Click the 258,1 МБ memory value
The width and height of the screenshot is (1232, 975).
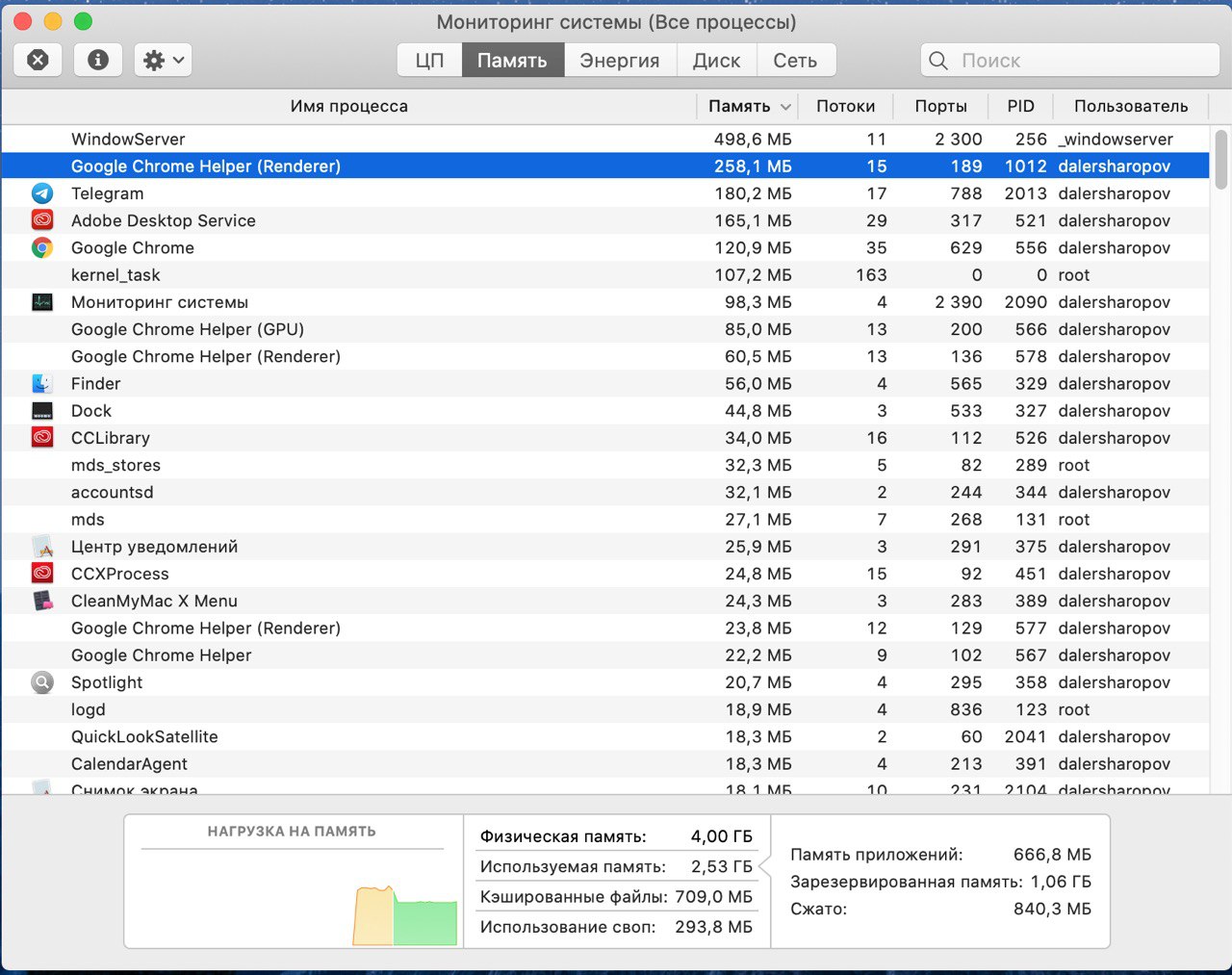[753, 167]
